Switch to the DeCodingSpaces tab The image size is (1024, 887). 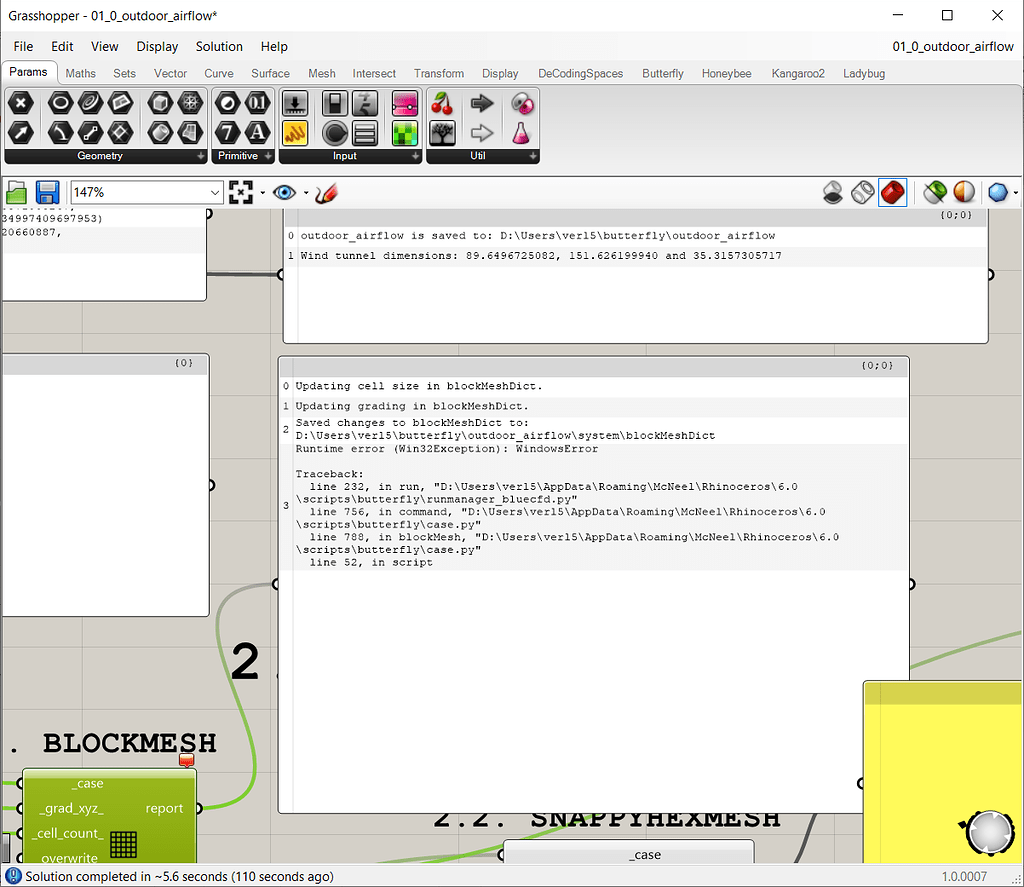click(580, 74)
